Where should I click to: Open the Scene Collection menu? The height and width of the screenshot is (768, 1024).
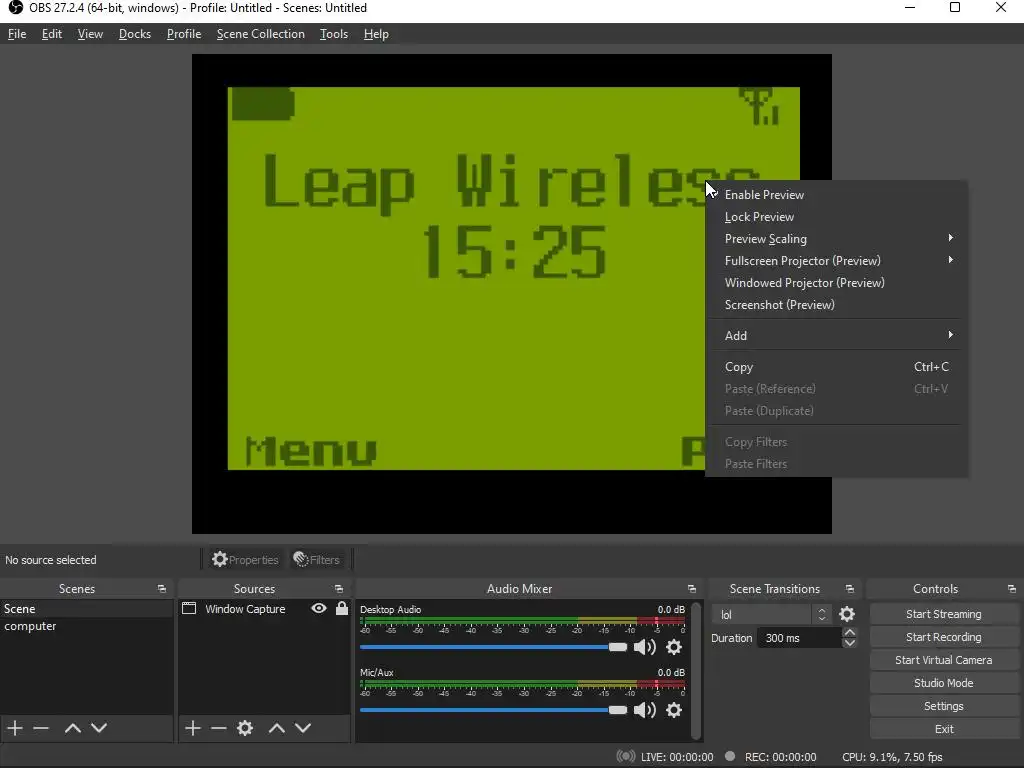261,34
